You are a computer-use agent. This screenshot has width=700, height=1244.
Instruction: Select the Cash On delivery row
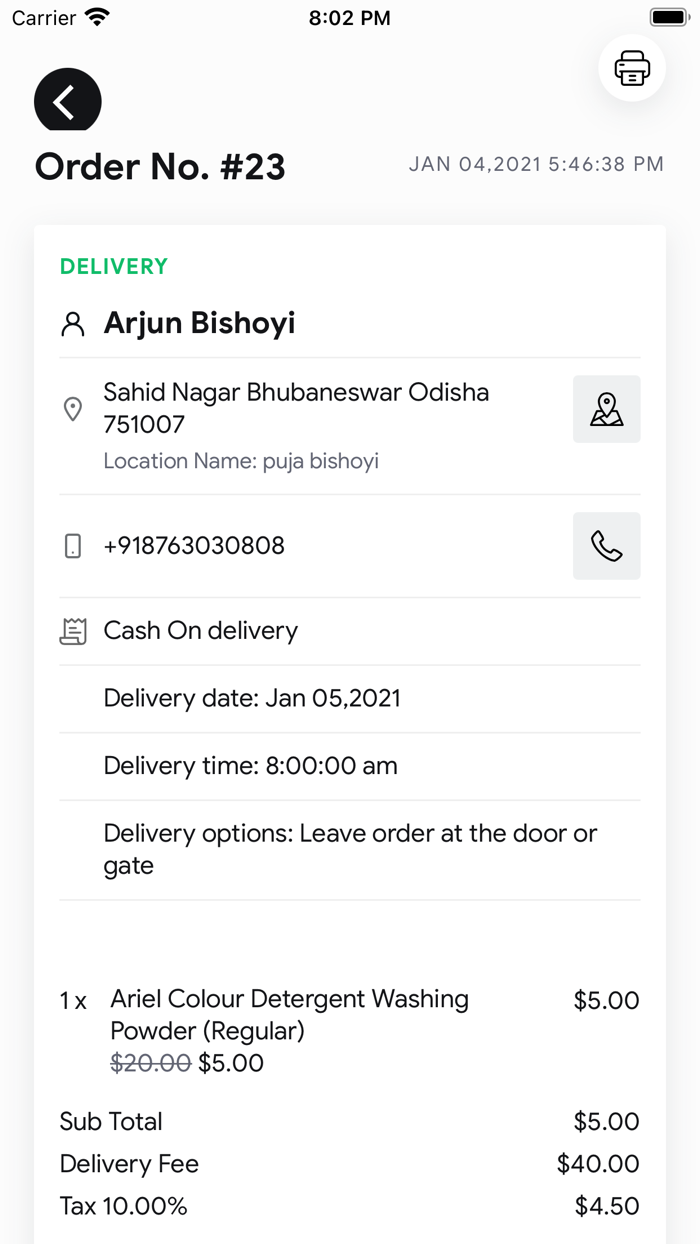pyautogui.click(x=201, y=631)
